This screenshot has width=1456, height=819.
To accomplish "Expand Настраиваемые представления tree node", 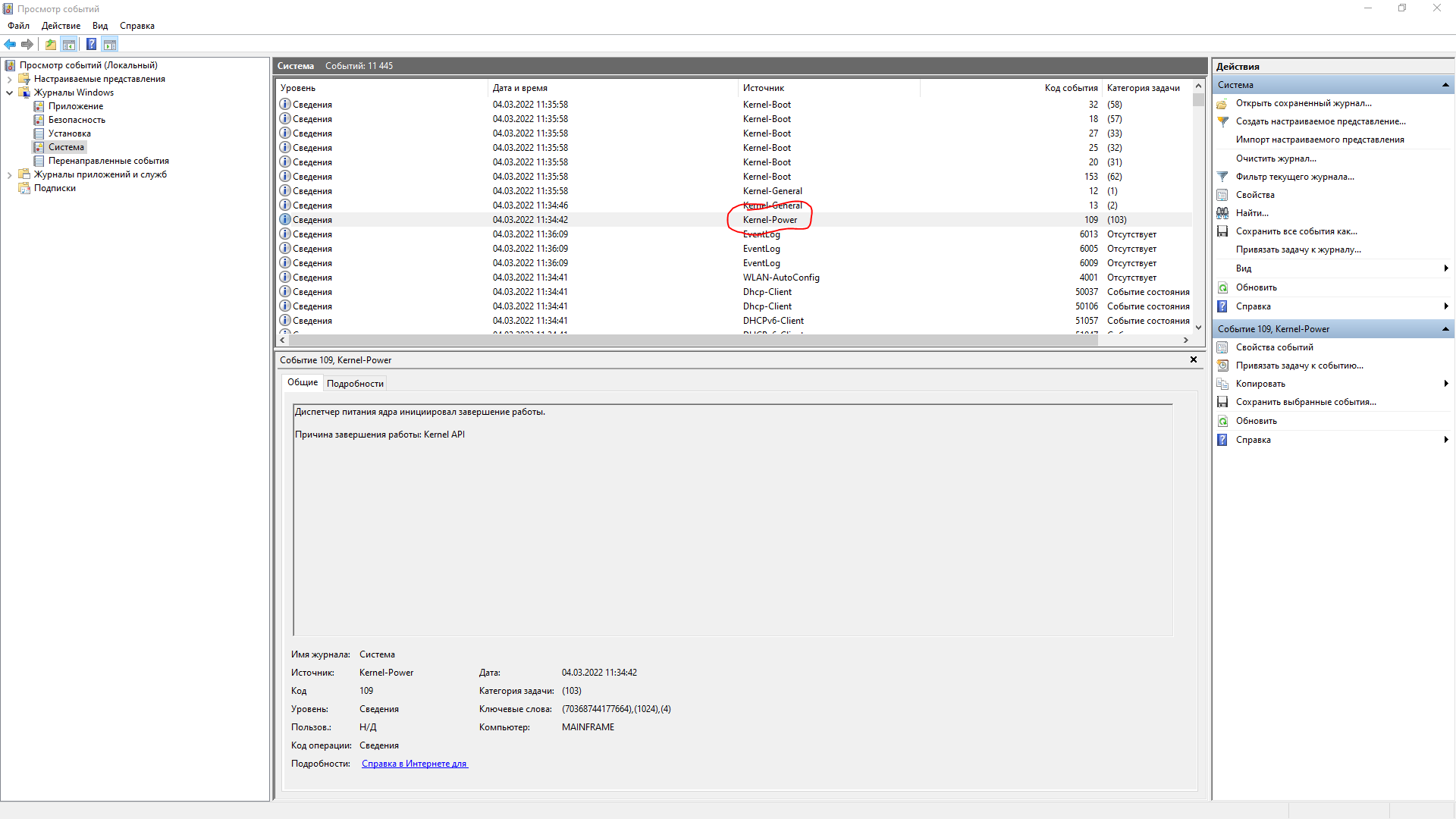I will pyautogui.click(x=9, y=79).
